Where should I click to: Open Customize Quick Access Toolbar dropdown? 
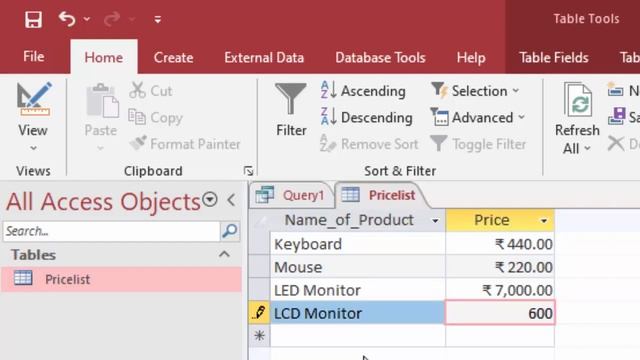pos(158,19)
